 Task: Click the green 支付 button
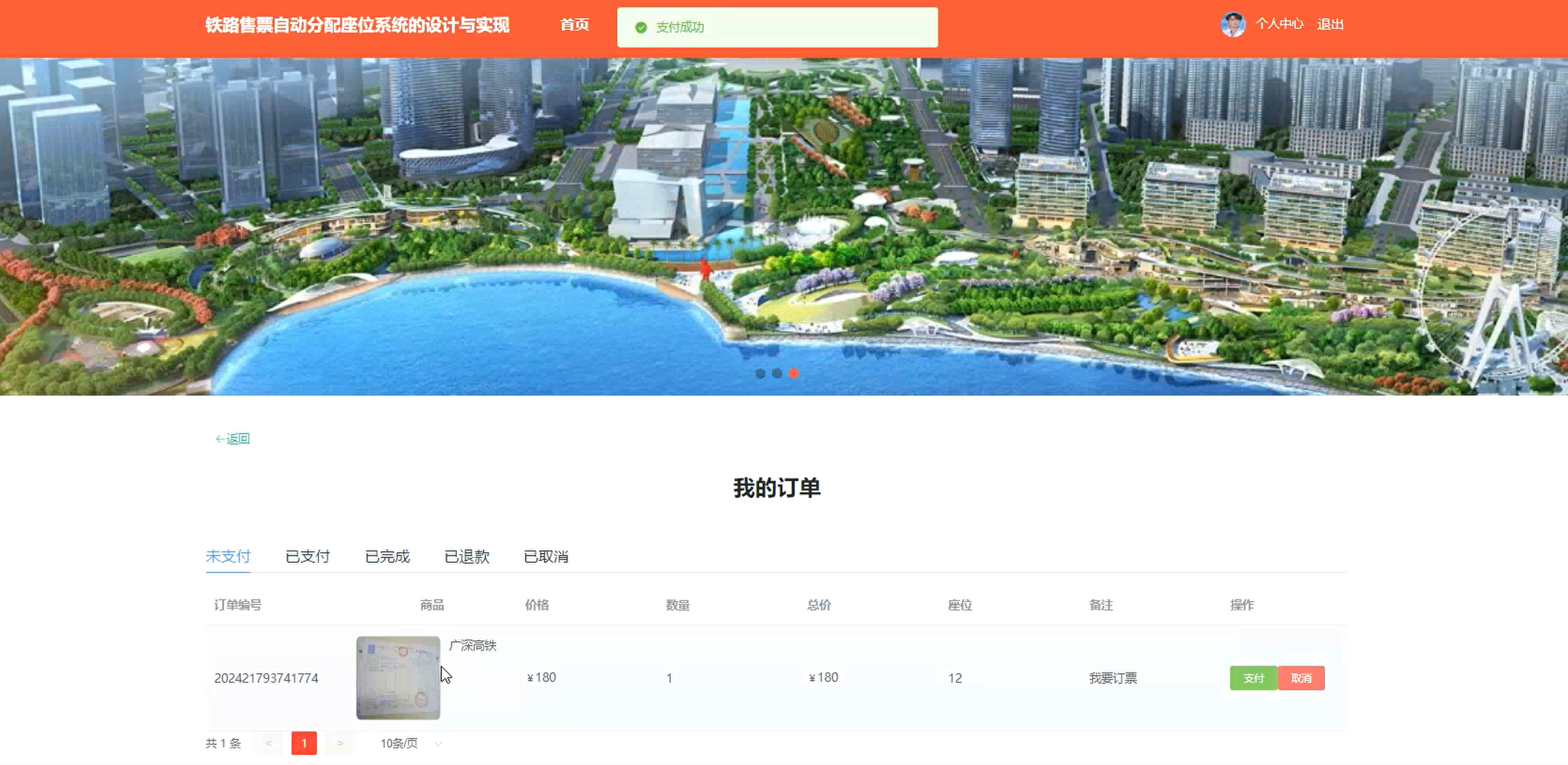pos(1253,678)
